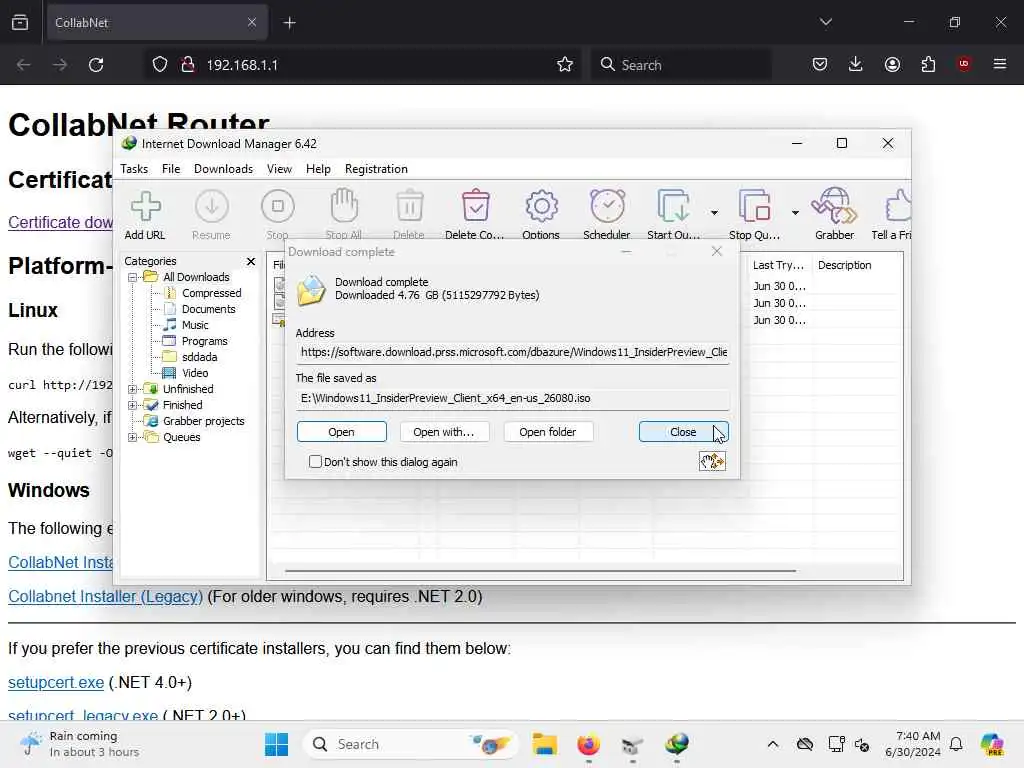The width and height of the screenshot is (1024, 768).
Task: Open File Explorer from taskbar
Action: click(x=544, y=744)
